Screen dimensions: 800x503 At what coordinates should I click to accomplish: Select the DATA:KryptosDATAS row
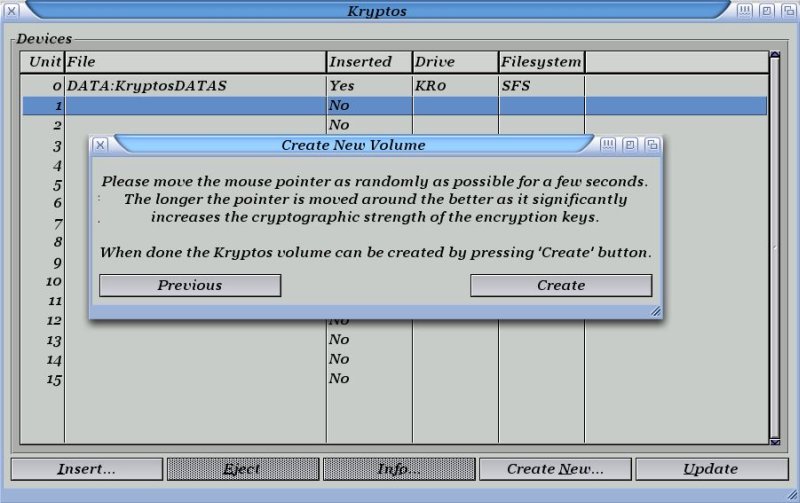tap(394, 86)
